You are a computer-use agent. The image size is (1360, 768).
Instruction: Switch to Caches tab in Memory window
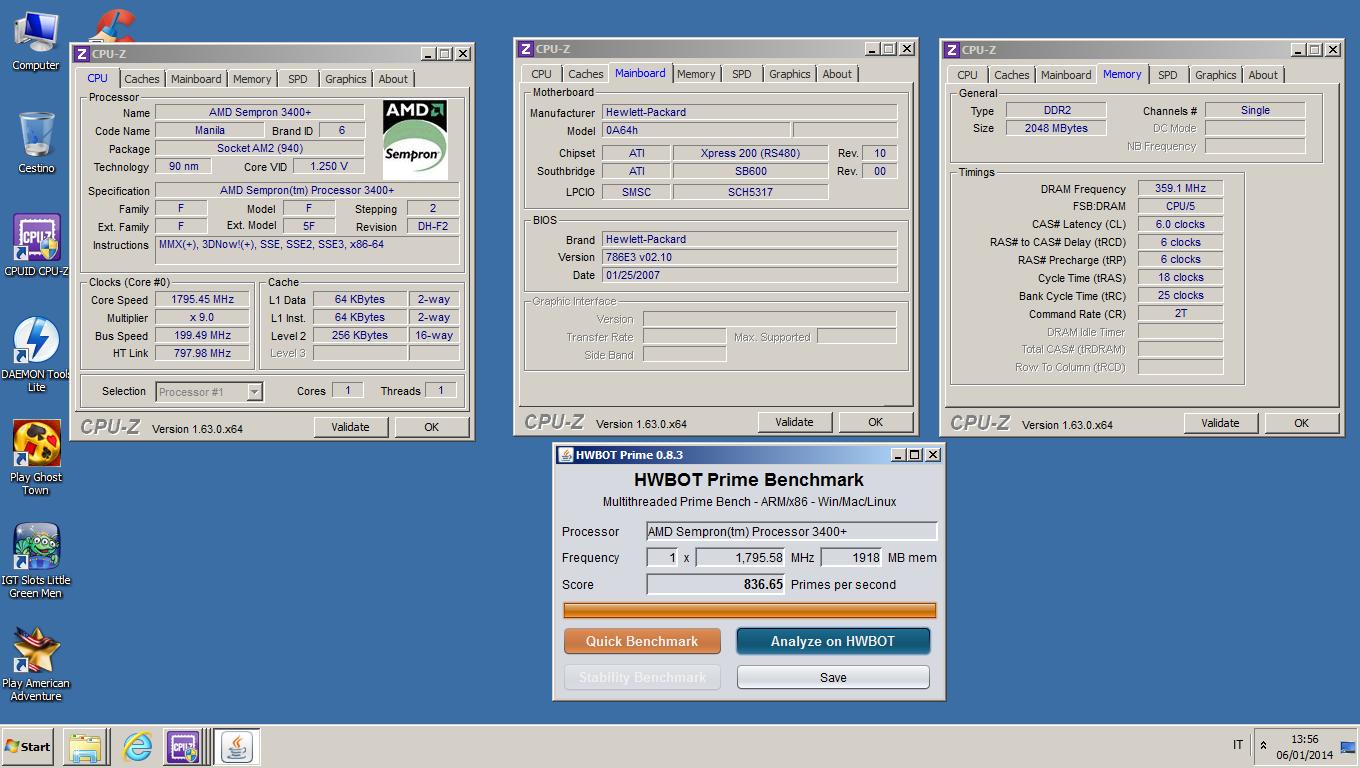click(1011, 75)
